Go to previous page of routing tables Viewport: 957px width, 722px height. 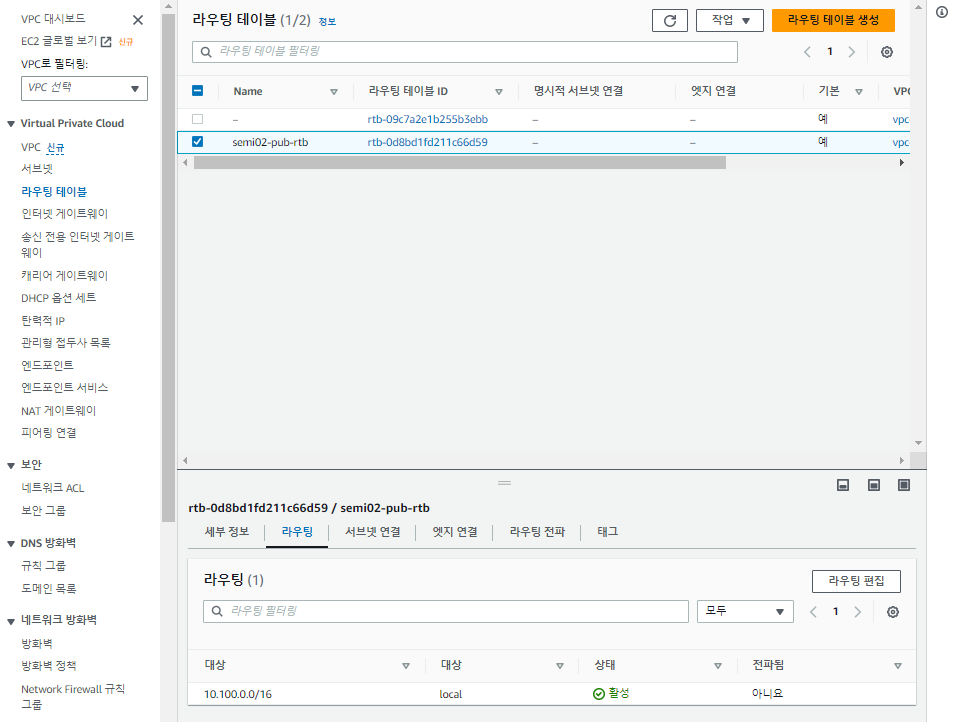[x=807, y=52]
